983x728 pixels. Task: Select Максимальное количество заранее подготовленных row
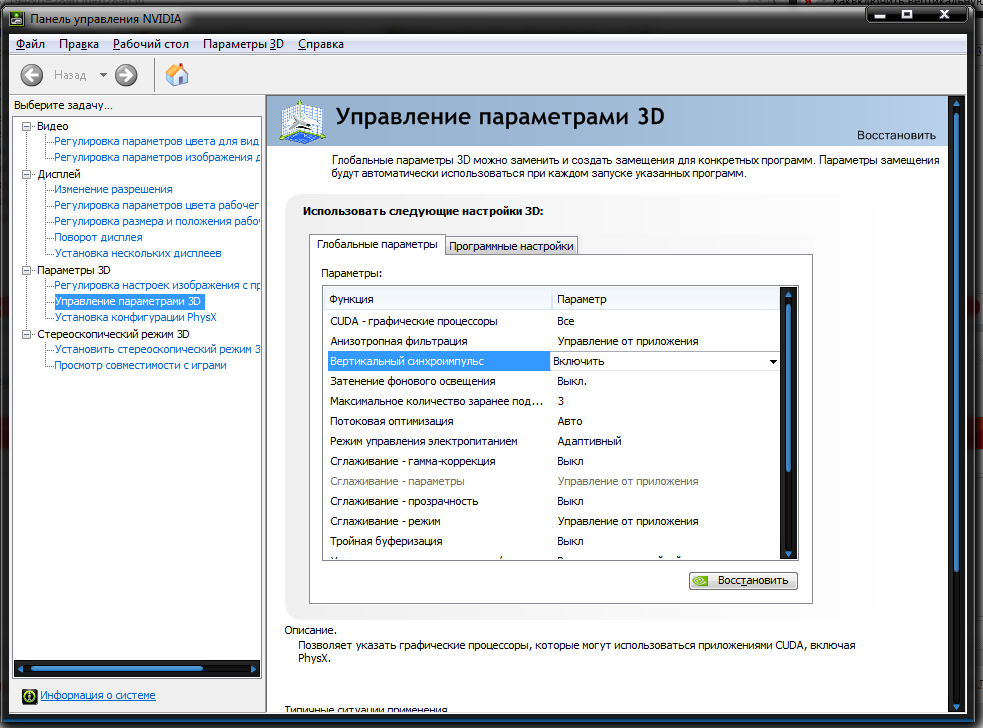pyautogui.click(x=552, y=401)
